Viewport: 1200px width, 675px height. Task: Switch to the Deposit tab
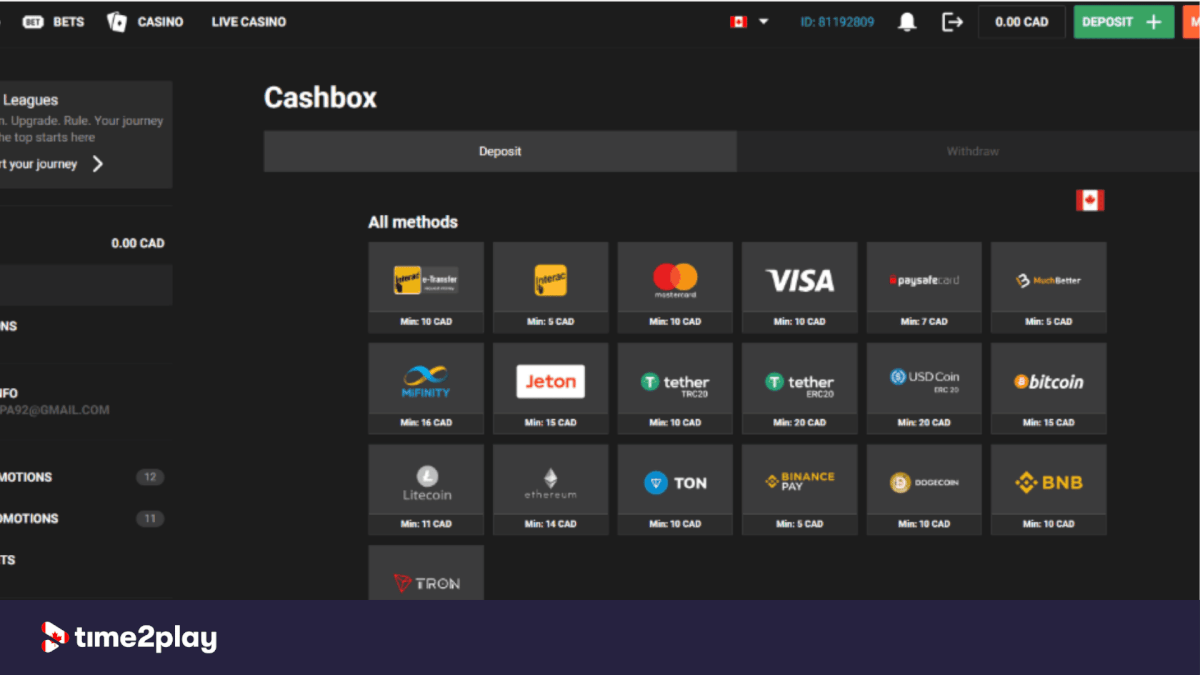pyautogui.click(x=500, y=152)
